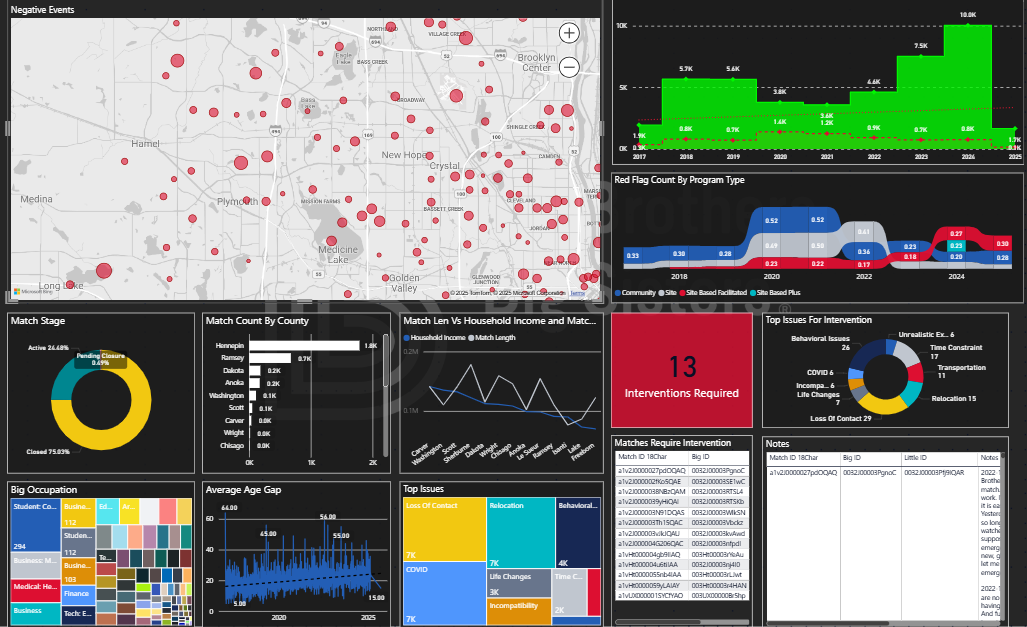Image resolution: width=1027 pixels, height=627 pixels.
Task: Open the Terms link on the map
Action: click(577, 293)
